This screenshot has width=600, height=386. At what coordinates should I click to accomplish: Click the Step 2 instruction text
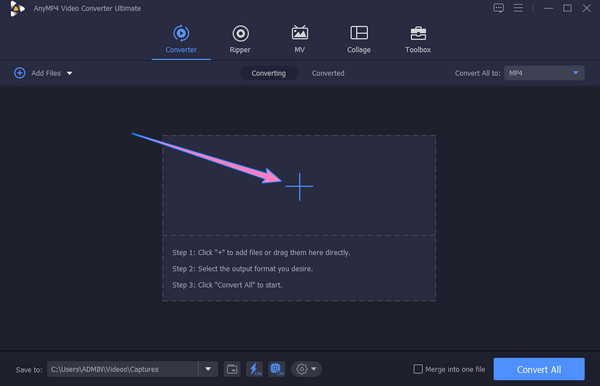click(x=242, y=269)
